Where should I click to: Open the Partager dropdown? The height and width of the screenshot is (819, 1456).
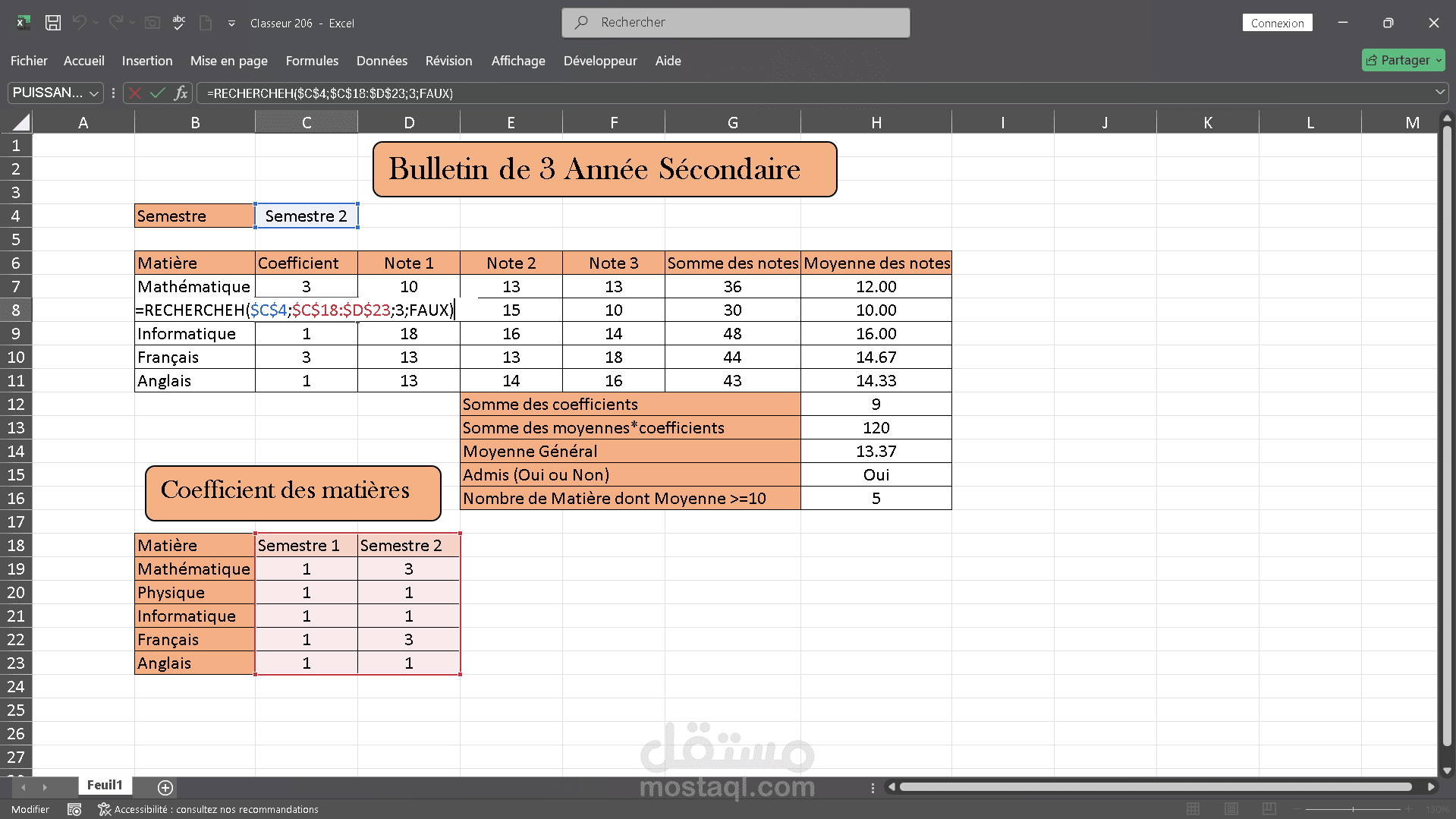1439,60
